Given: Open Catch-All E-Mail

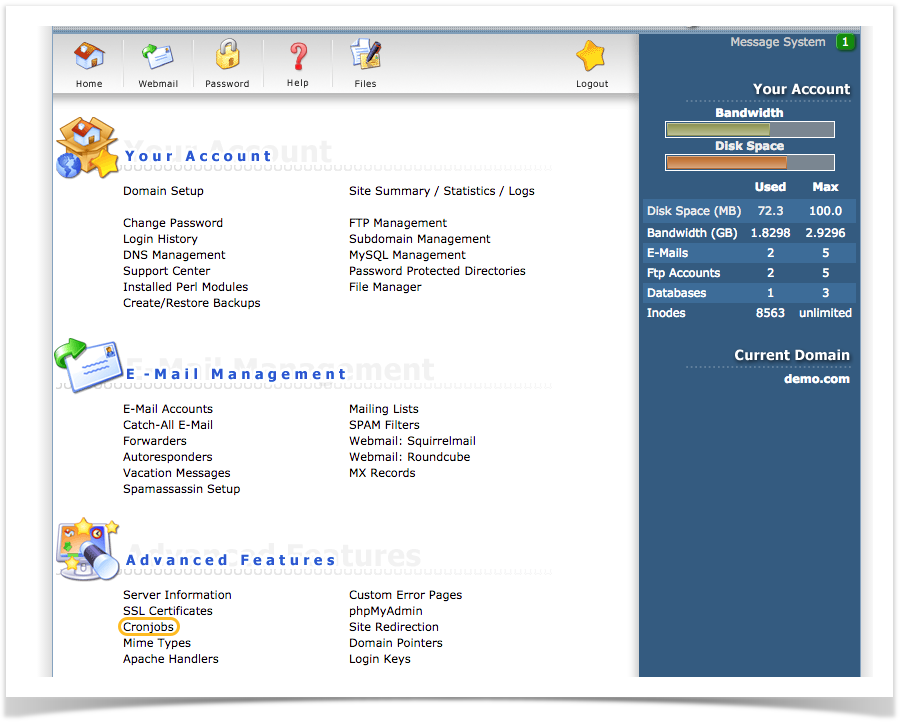Looking at the screenshot, I should (168, 425).
